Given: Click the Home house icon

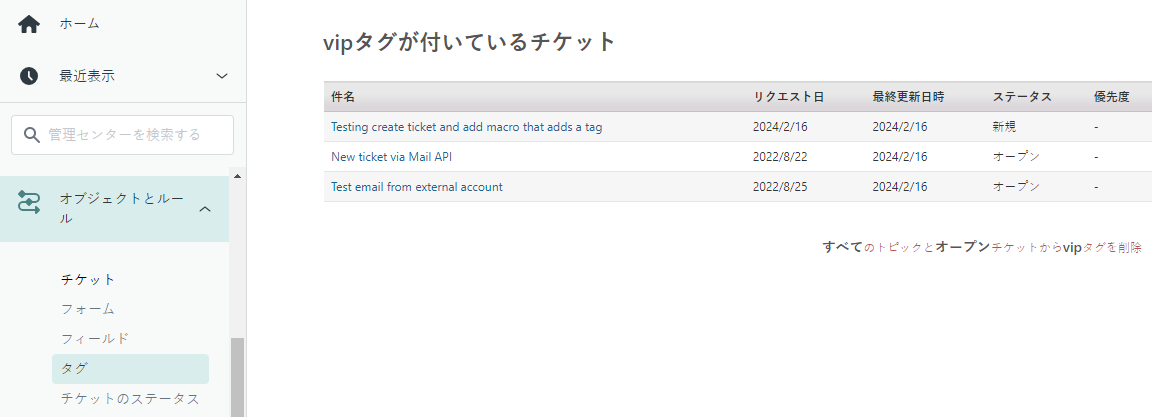Looking at the screenshot, I should click(28, 23).
